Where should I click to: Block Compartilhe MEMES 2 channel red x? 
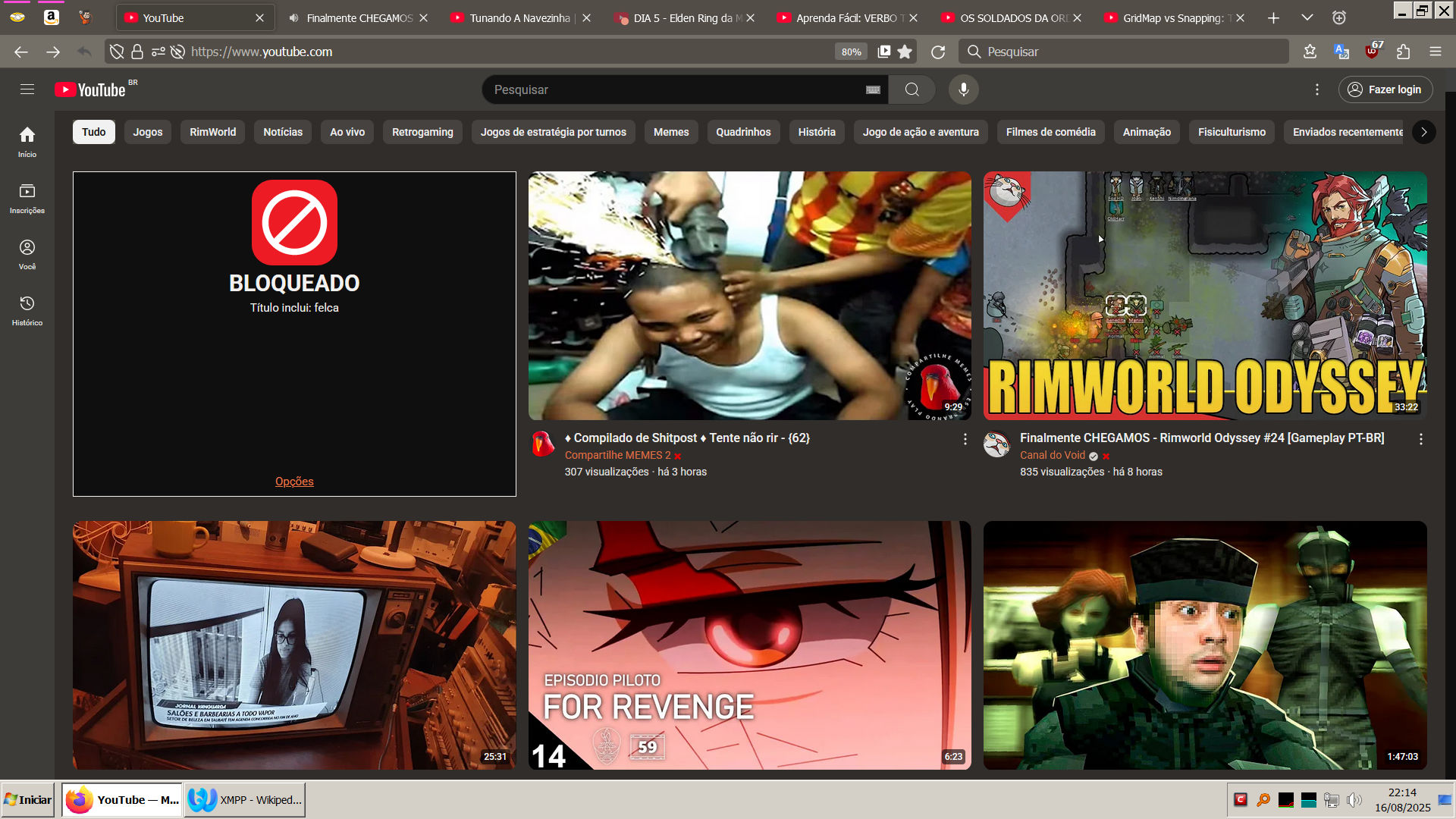678,456
